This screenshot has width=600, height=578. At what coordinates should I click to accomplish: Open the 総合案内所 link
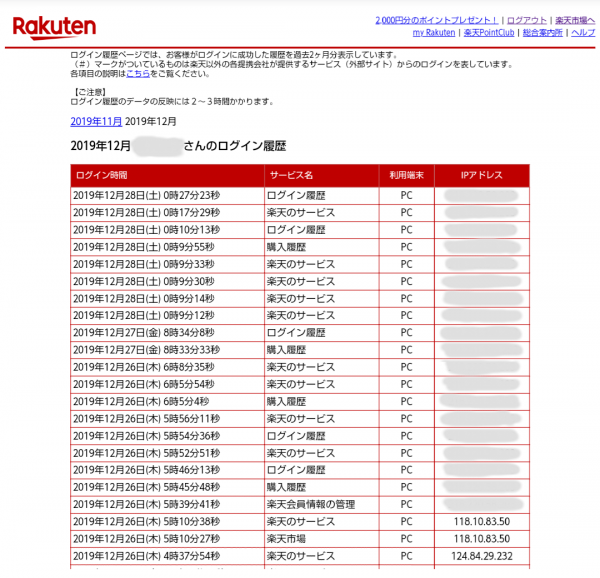point(543,33)
